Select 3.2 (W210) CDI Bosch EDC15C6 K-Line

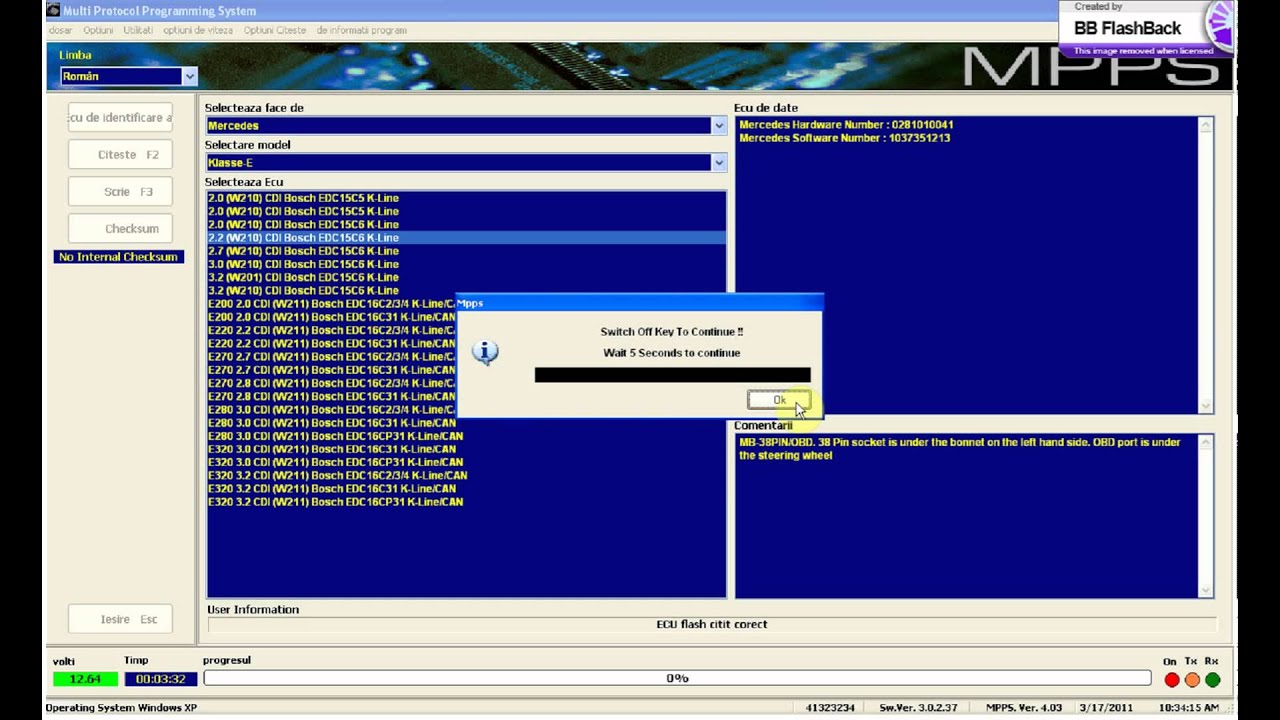(466, 290)
